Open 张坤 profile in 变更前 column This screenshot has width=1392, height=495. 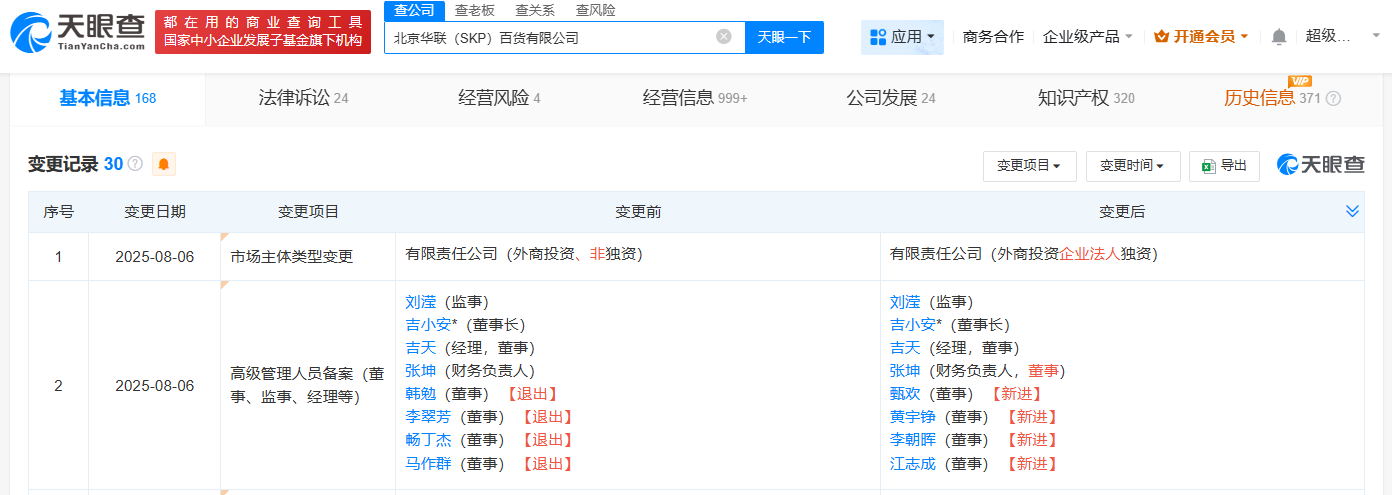pos(421,371)
